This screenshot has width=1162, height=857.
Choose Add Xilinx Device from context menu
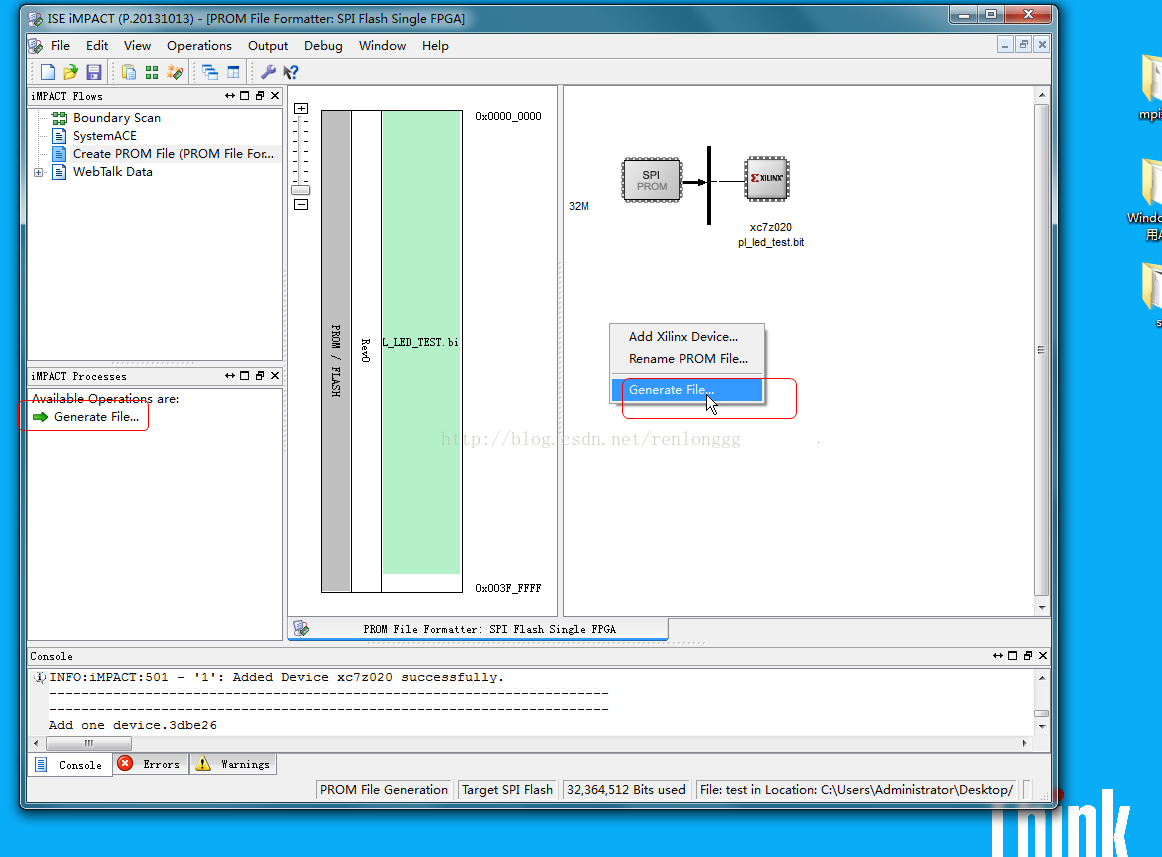687,337
